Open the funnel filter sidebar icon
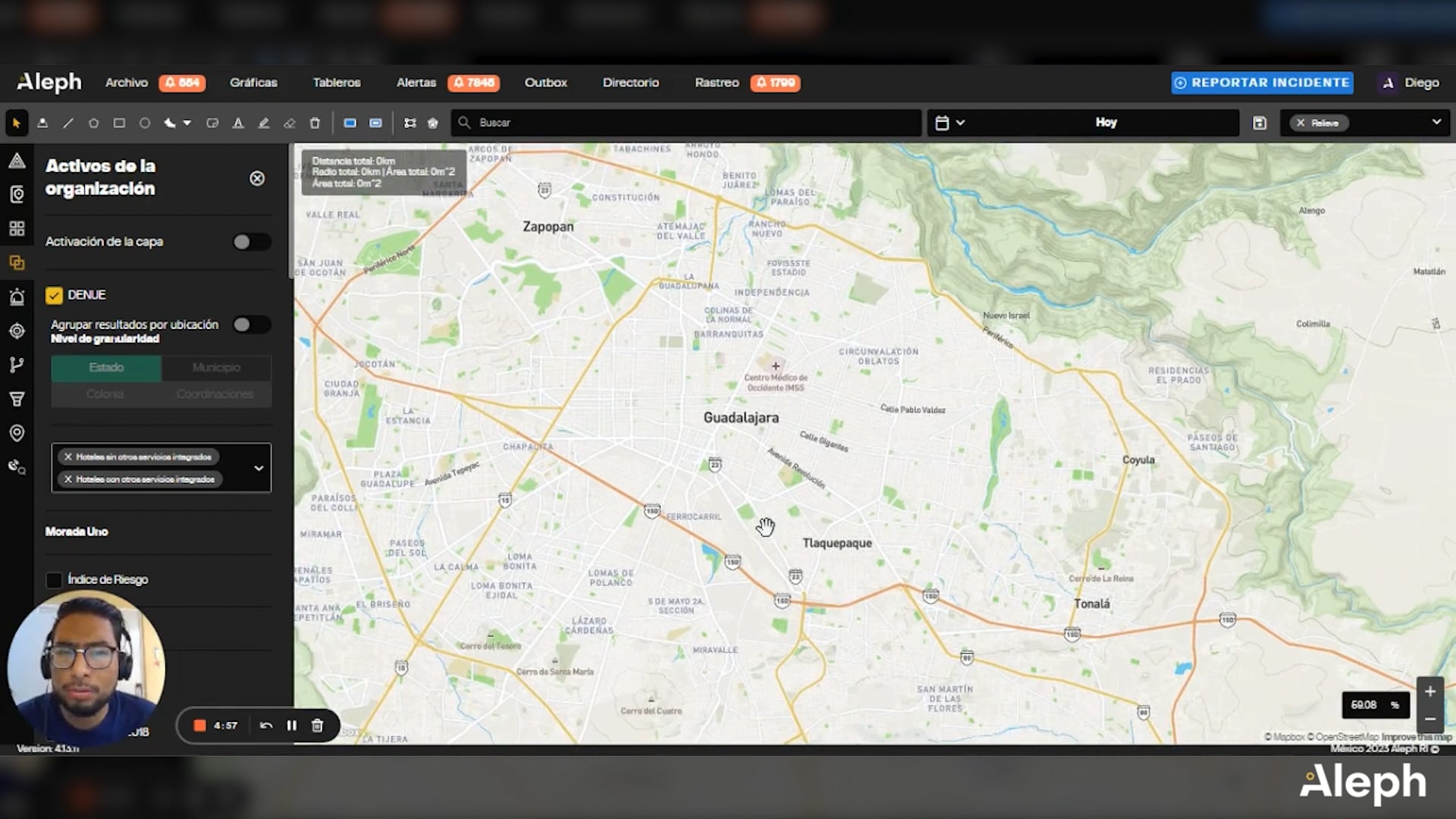Image resolution: width=1456 pixels, height=819 pixels. coord(17,399)
